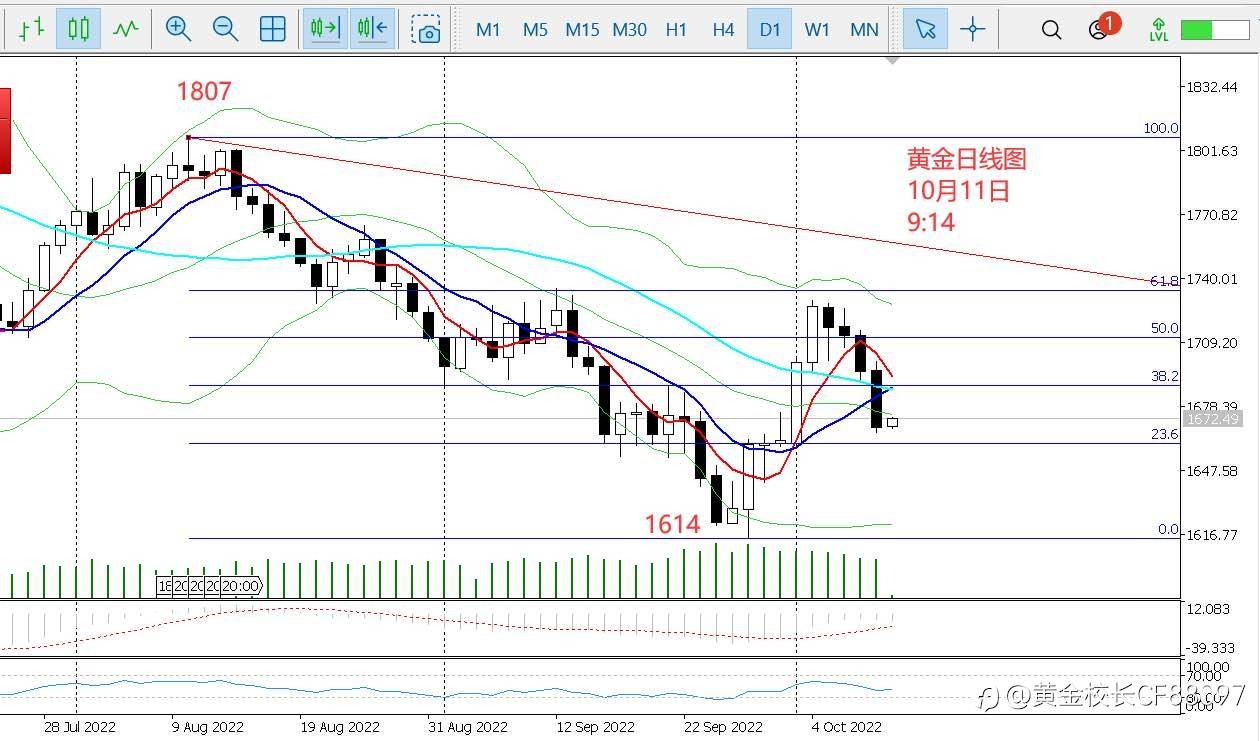Viewport: 1260px width, 741px height.
Task: Click the 28 Jul 2022 date label
Action: point(81,727)
